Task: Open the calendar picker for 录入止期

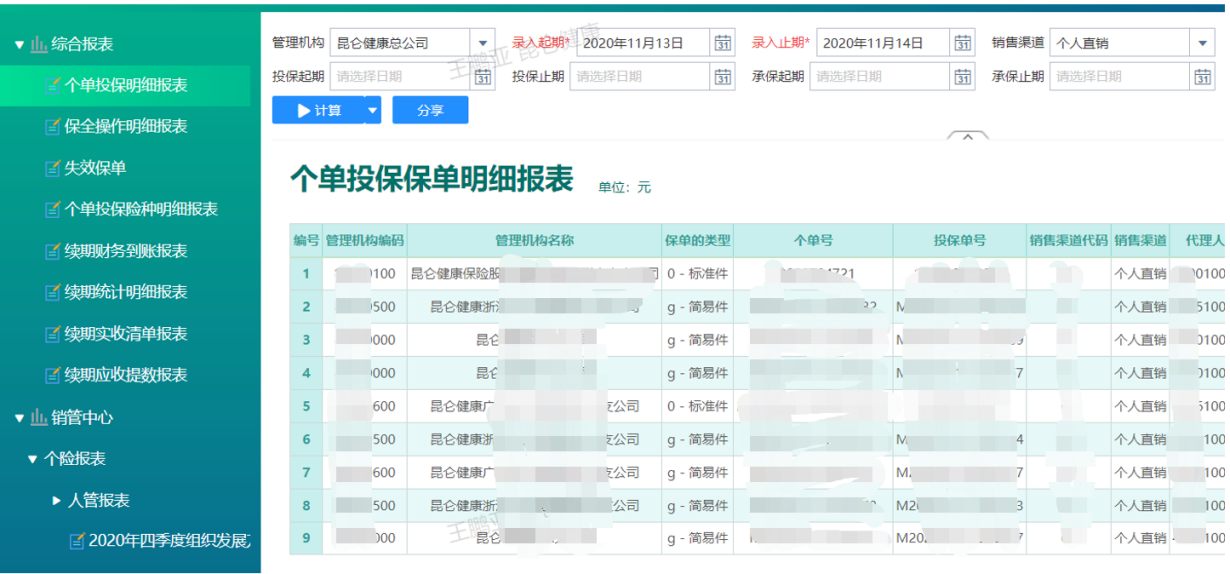Action: click(x=963, y=43)
